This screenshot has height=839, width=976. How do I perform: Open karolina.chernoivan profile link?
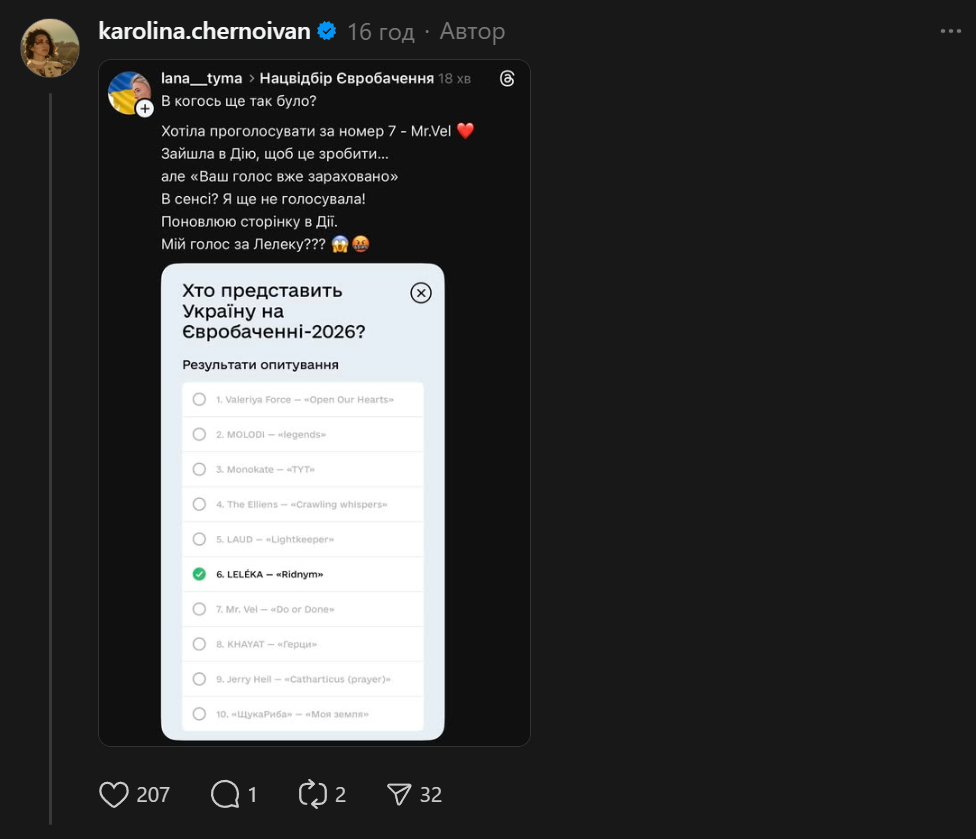click(204, 32)
